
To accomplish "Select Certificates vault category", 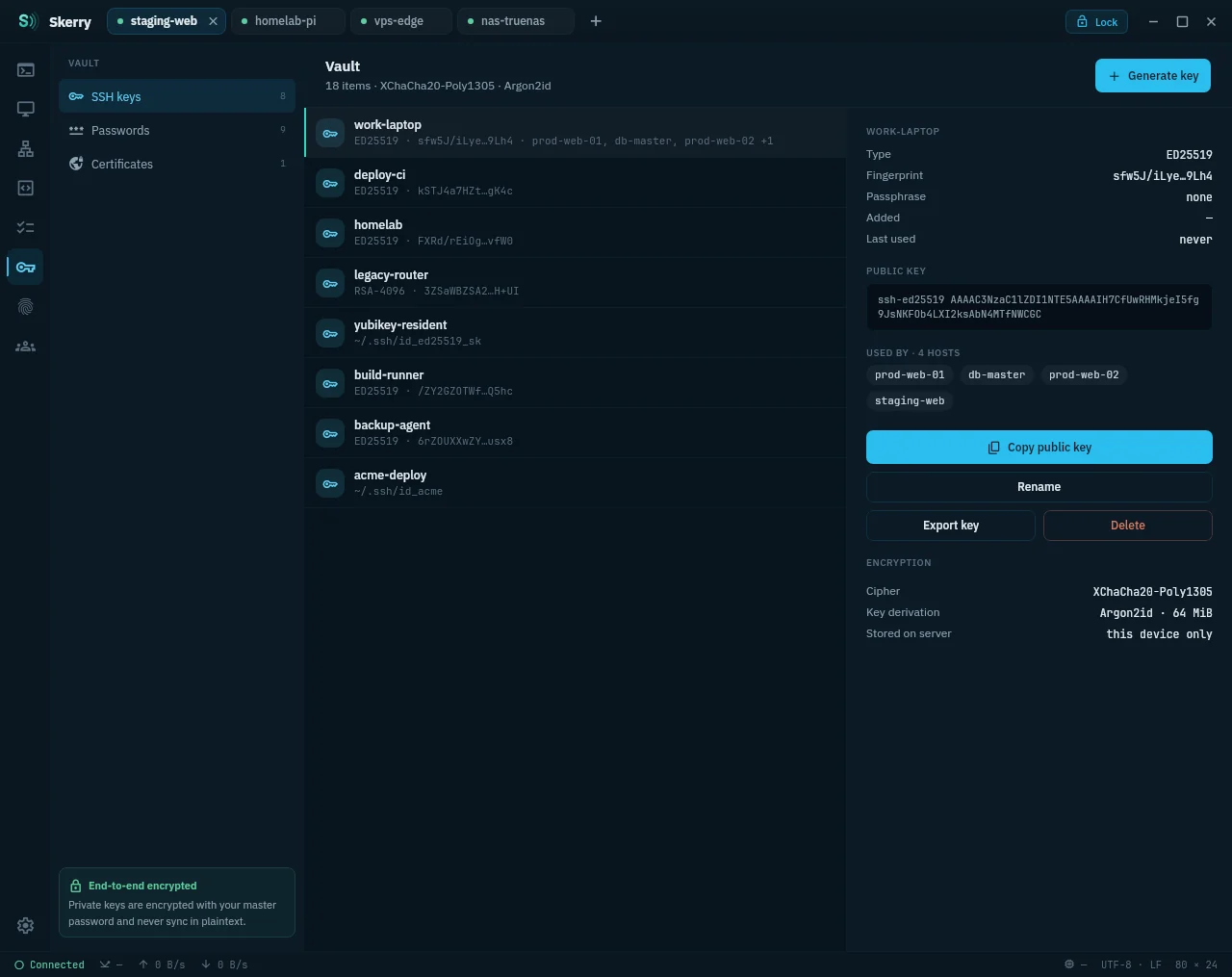I will tap(177, 164).
